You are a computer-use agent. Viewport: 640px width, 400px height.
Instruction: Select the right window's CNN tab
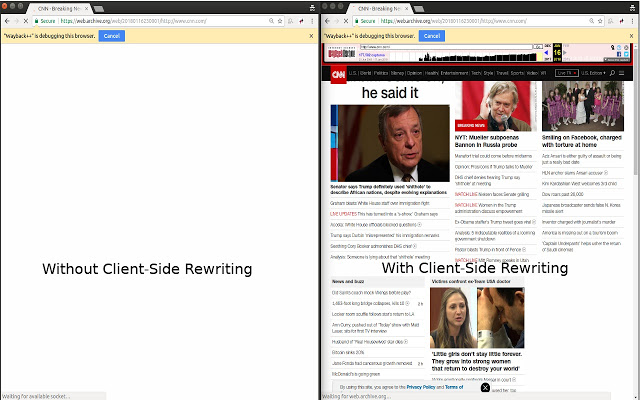(x=380, y=9)
